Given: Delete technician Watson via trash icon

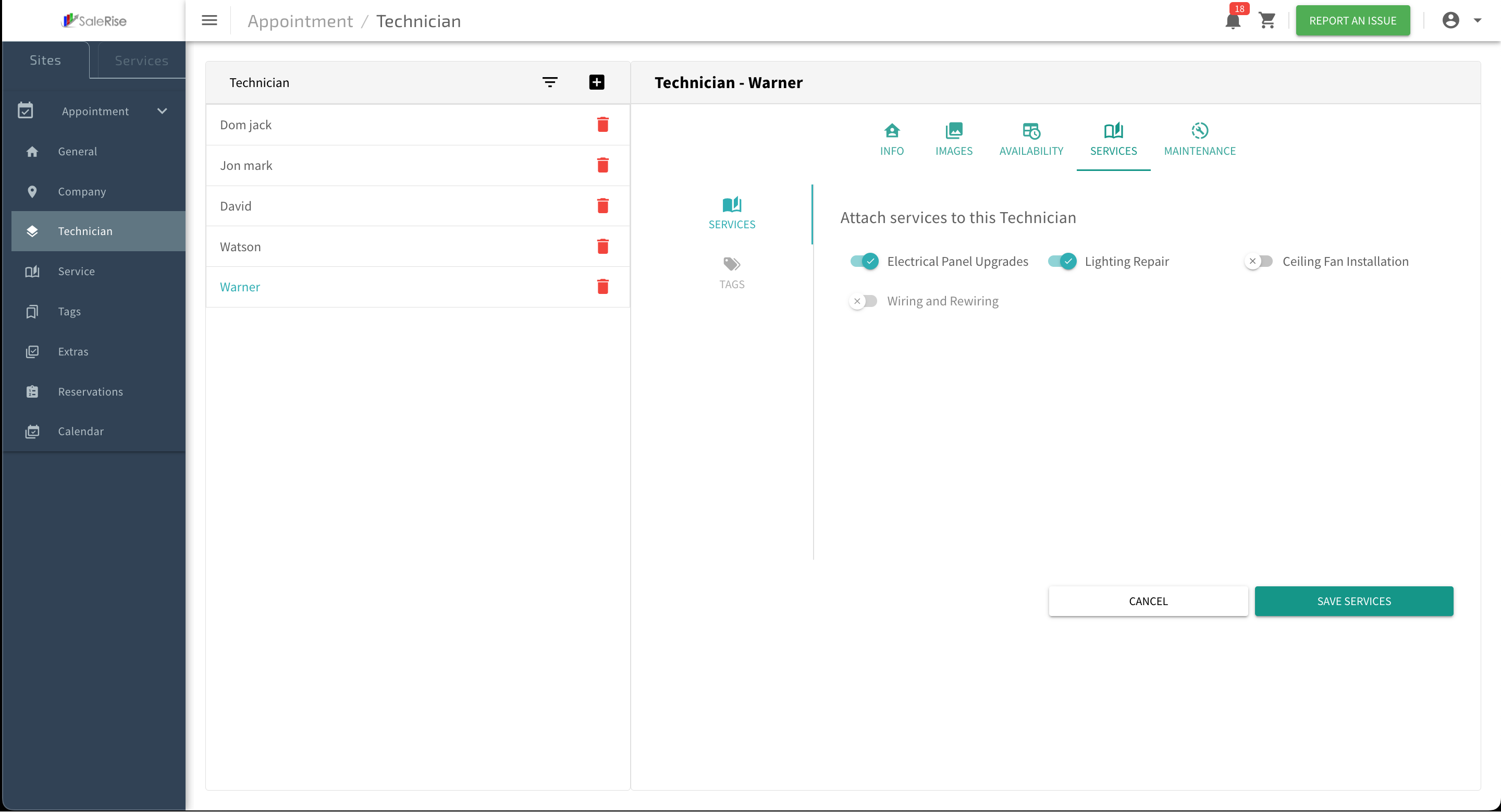Looking at the screenshot, I should [602, 247].
